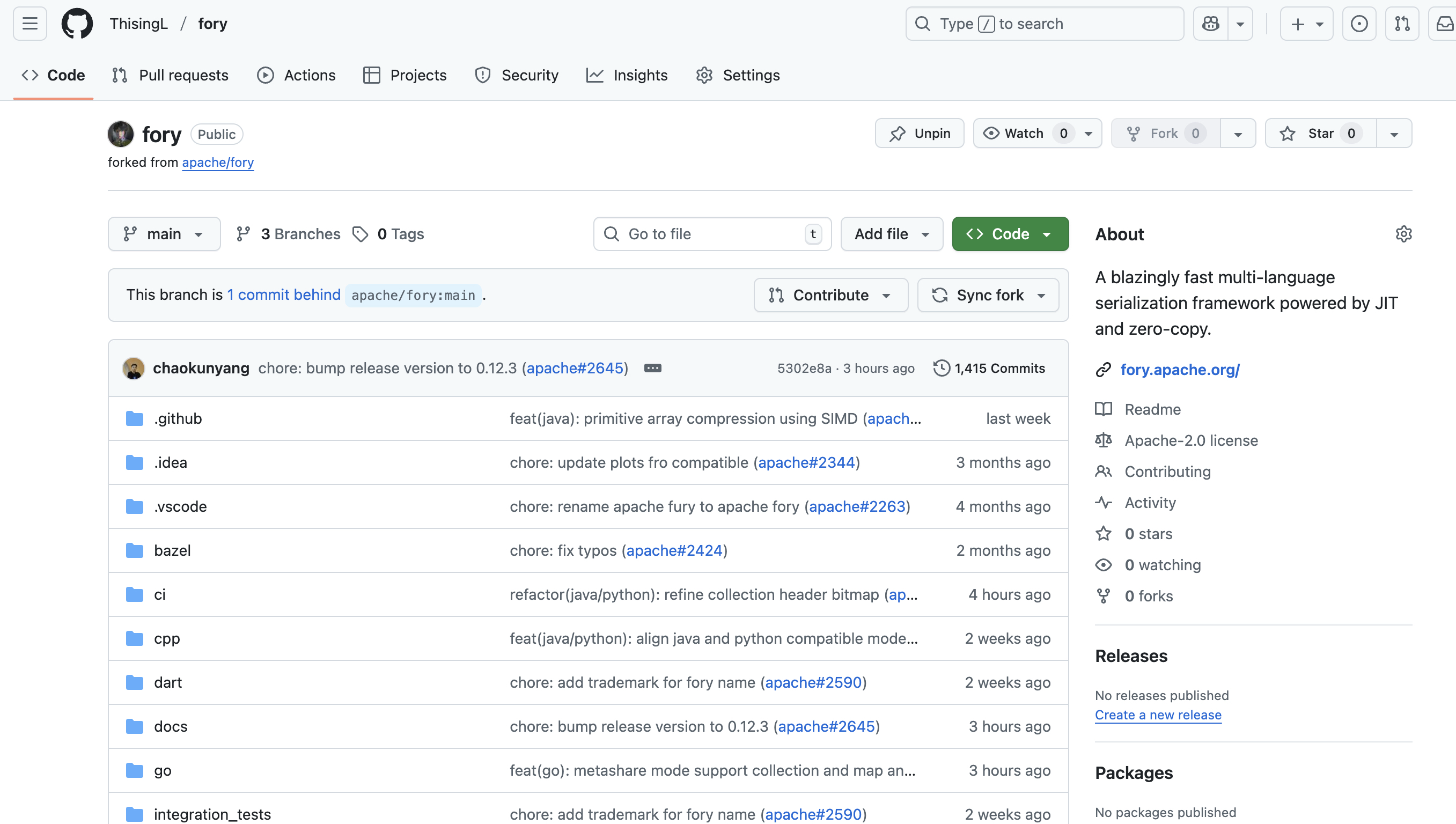
Task: Open the apache/fory parent repository link
Action: coord(218,163)
